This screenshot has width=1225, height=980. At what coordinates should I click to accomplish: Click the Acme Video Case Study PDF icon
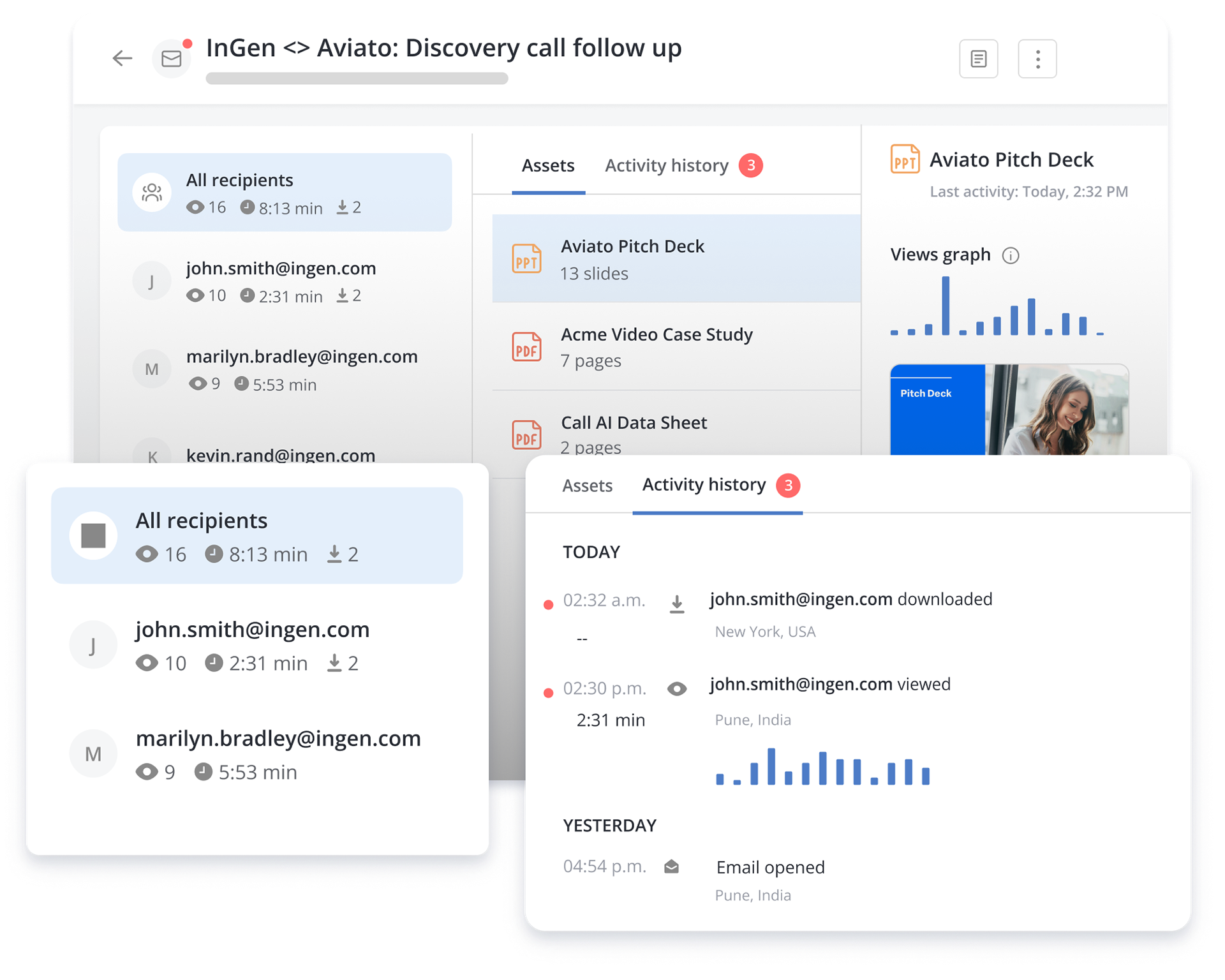click(526, 346)
